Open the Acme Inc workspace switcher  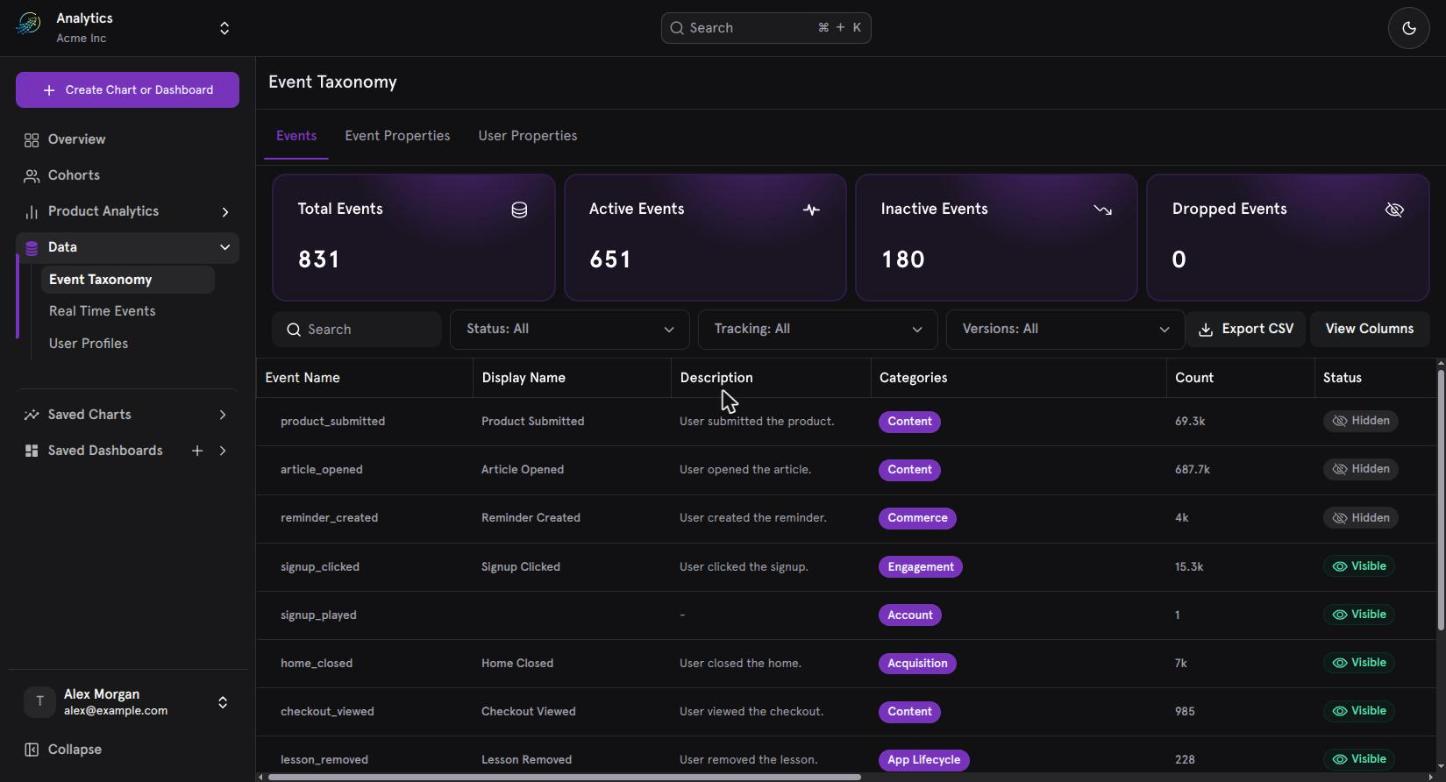(x=225, y=28)
